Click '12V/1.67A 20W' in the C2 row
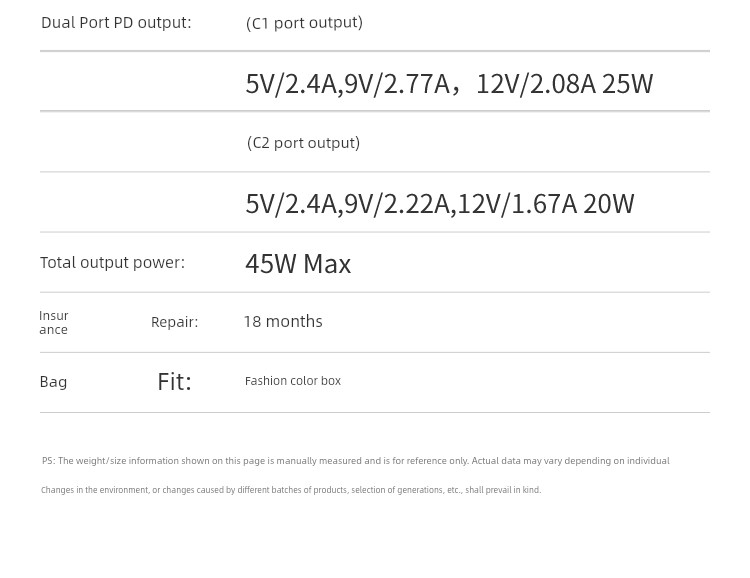Viewport: 750px width, 578px height. tap(546, 204)
